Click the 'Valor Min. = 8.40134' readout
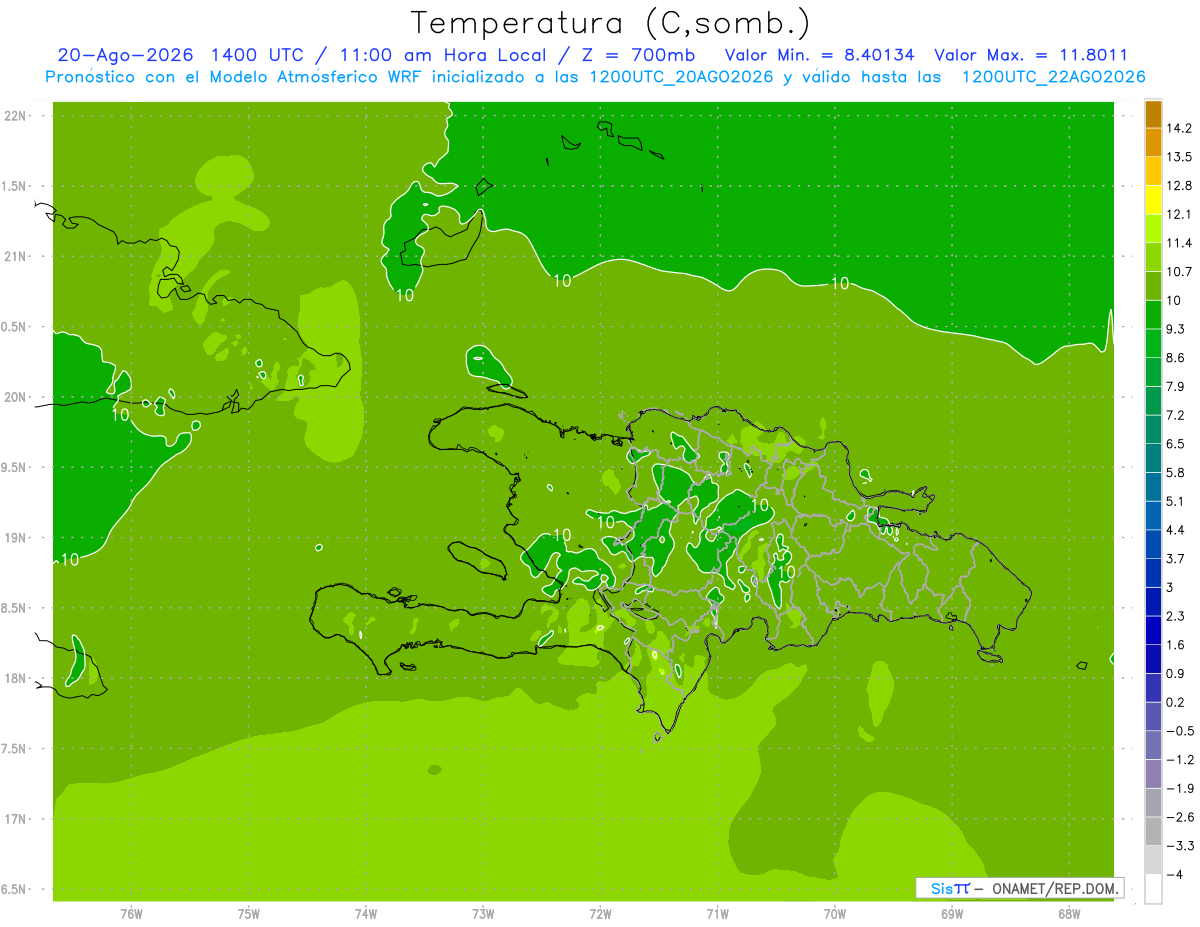Screen dimensions: 1200x927 819,55
